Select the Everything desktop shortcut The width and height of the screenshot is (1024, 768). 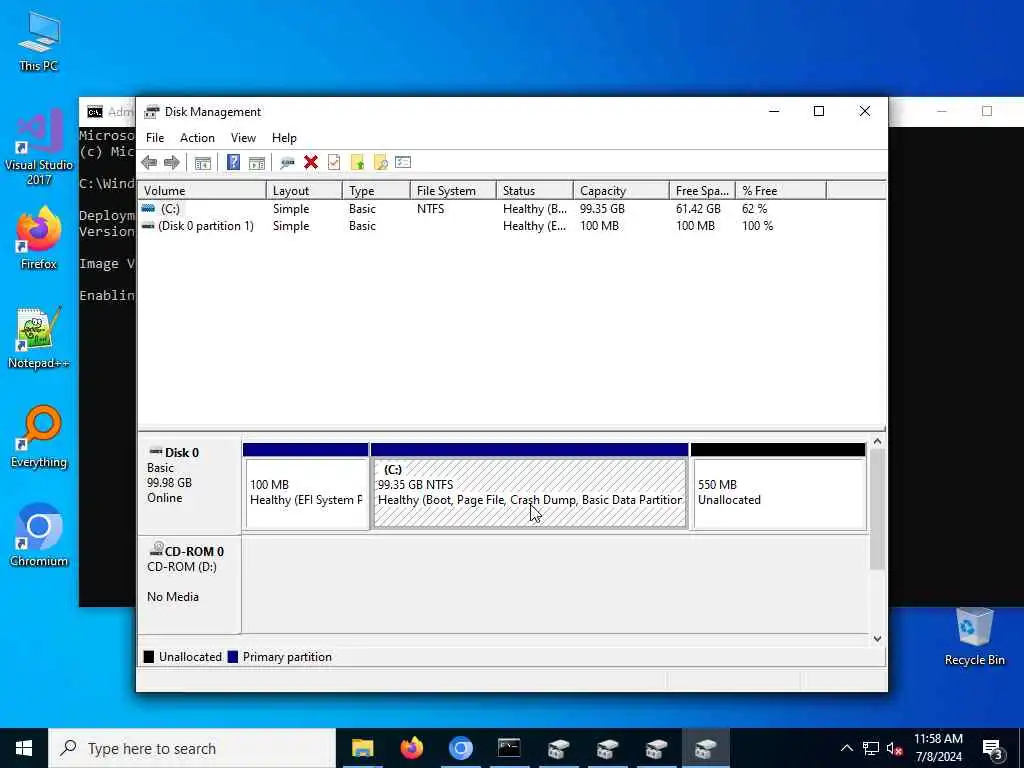click(39, 438)
